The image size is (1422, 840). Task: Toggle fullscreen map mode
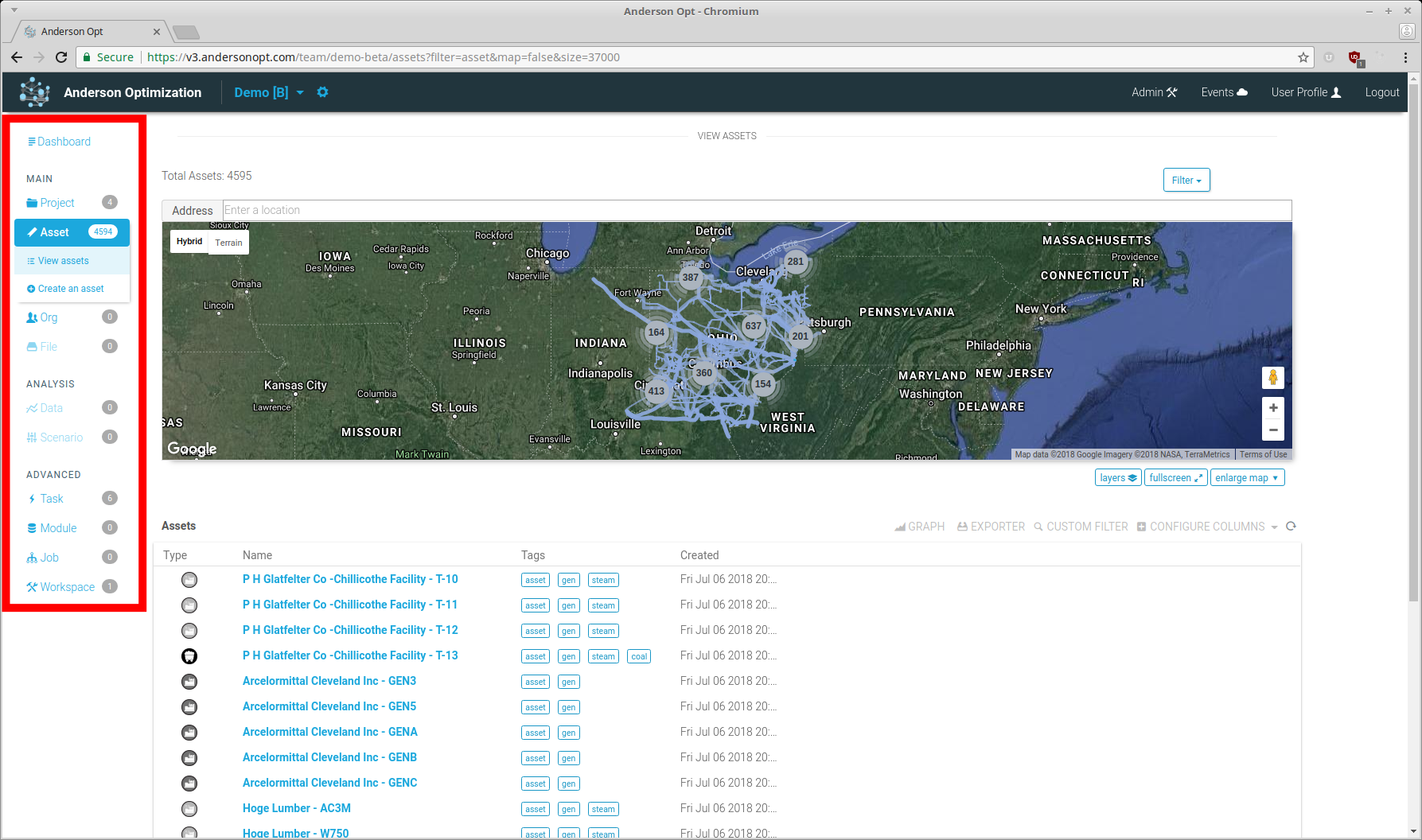[x=1175, y=478]
